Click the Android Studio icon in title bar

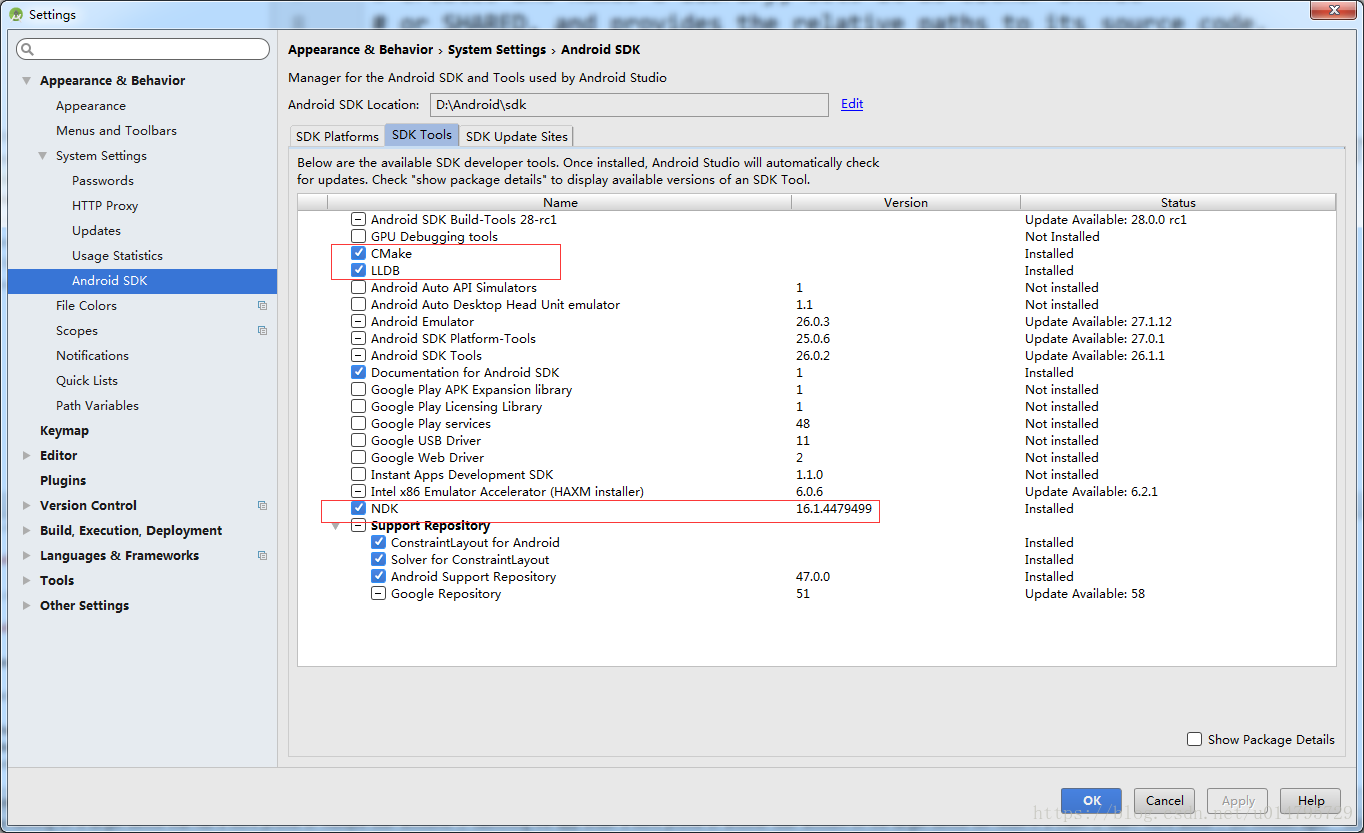point(15,14)
